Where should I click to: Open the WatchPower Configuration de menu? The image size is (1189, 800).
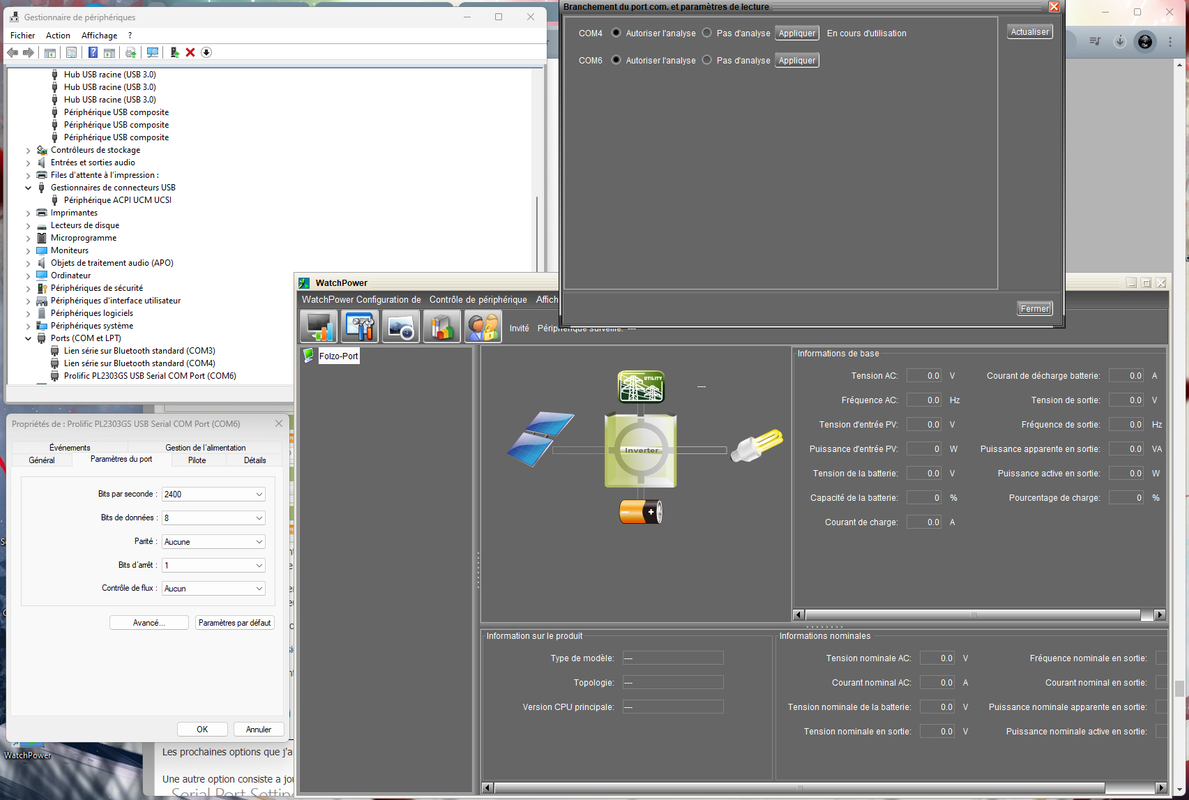pyautogui.click(x=361, y=300)
